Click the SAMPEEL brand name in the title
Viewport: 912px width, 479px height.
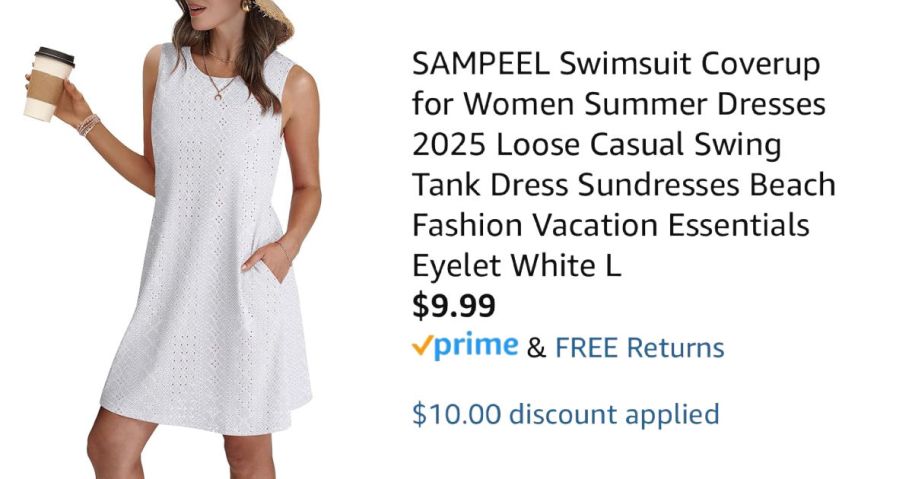click(481, 63)
